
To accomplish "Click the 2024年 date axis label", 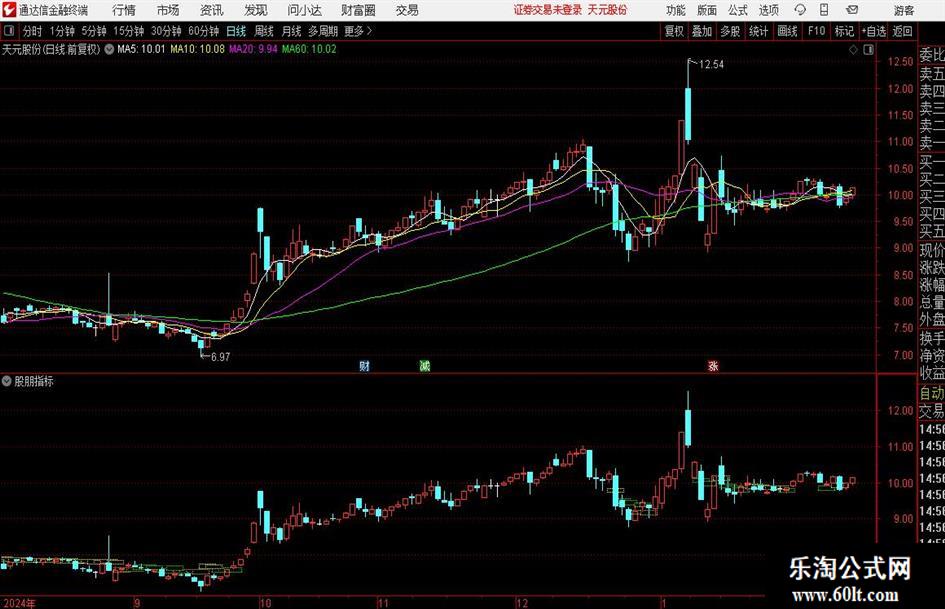I will click(x=19, y=603).
